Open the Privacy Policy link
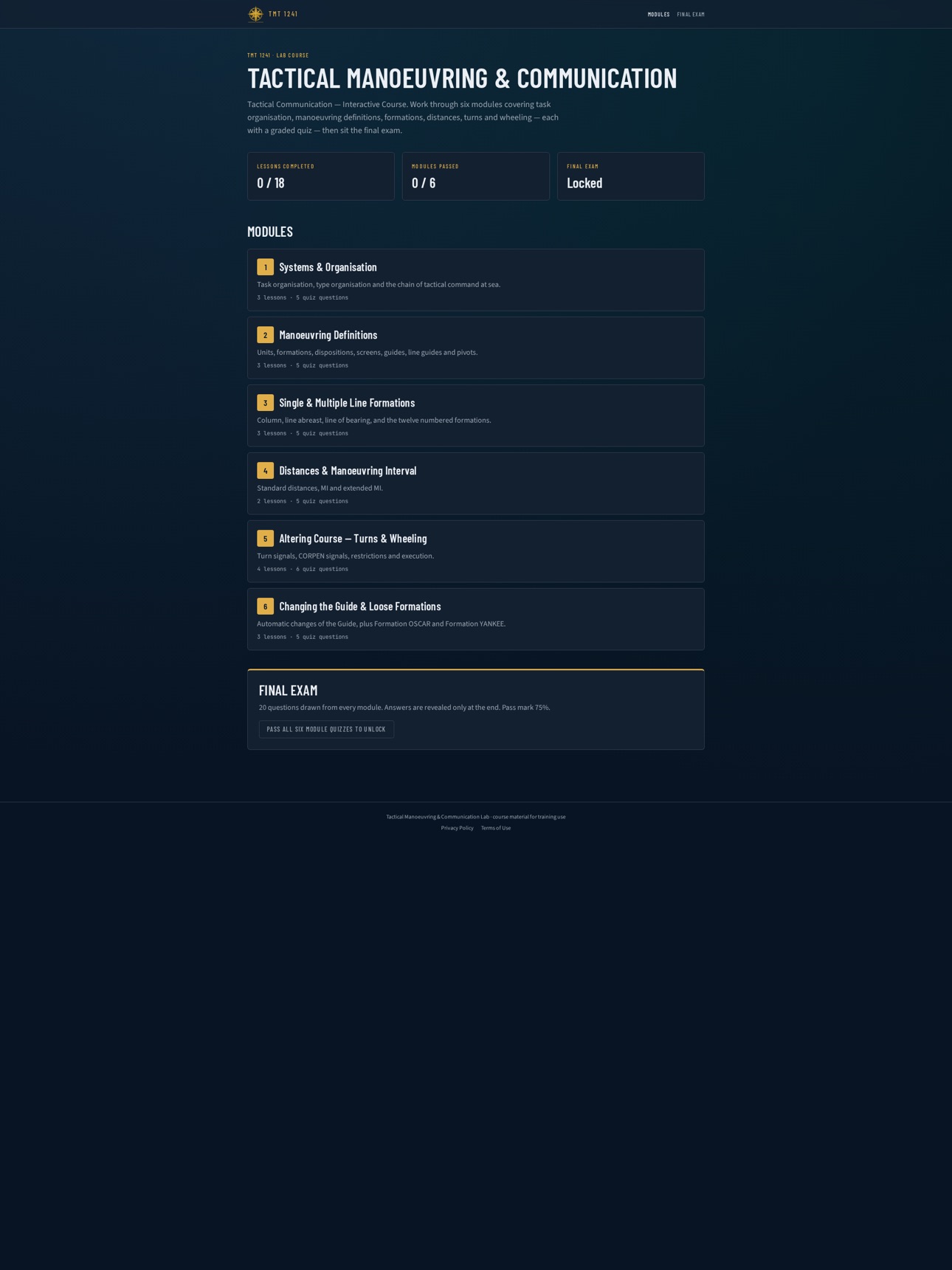Image resolution: width=952 pixels, height=1270 pixels. click(458, 828)
